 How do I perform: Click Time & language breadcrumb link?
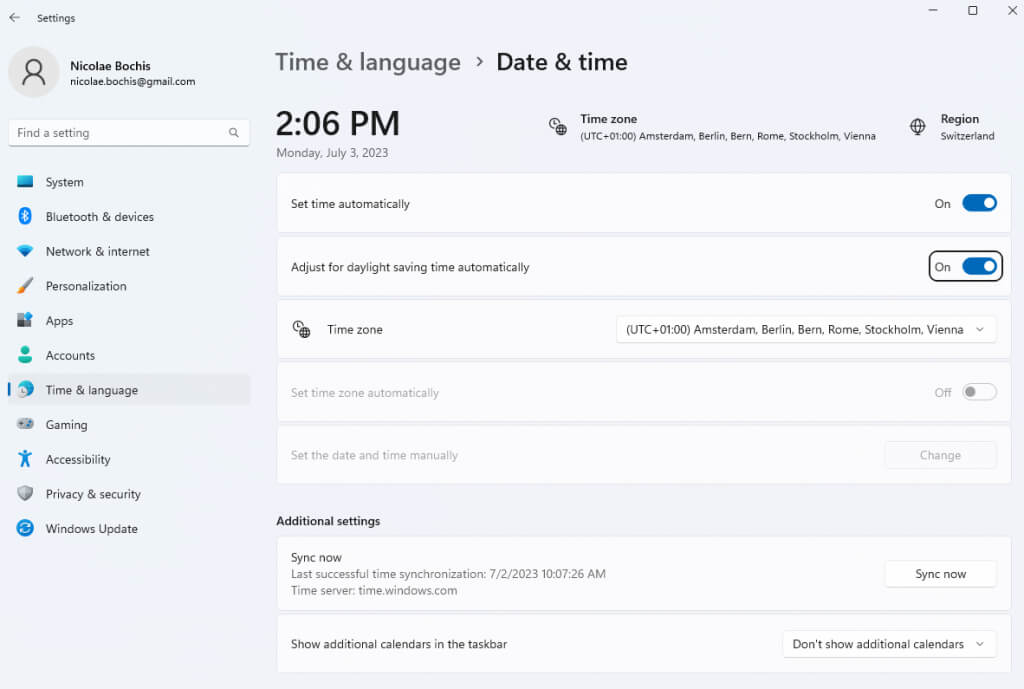coord(368,62)
